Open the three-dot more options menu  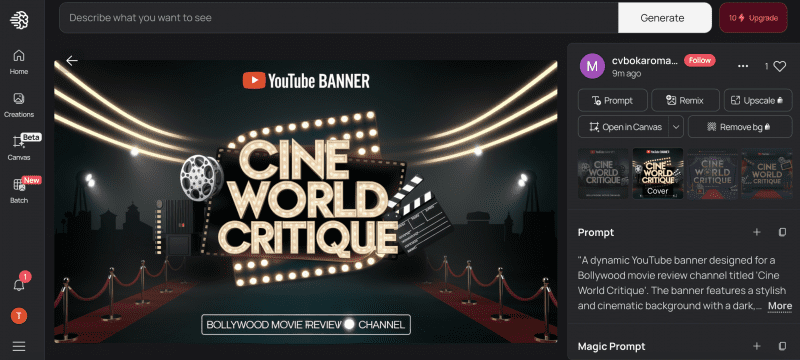pyautogui.click(x=743, y=66)
